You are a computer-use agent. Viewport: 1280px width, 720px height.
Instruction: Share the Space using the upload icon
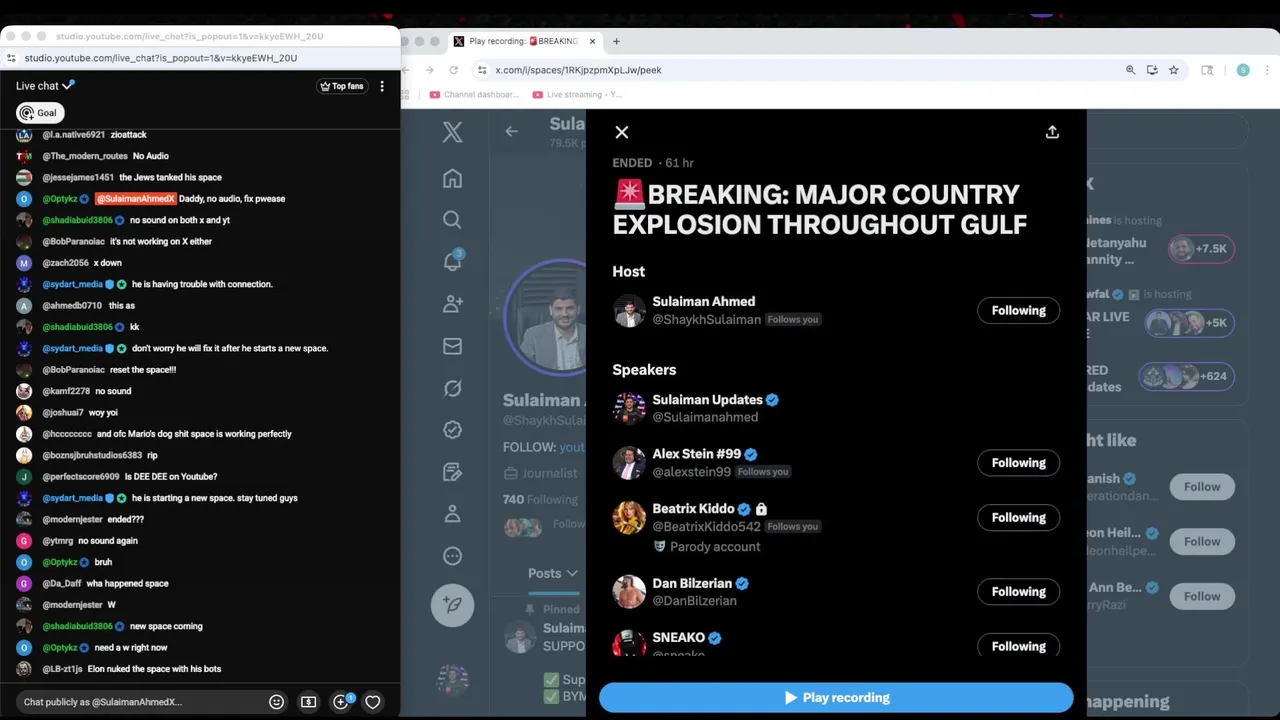(x=1052, y=132)
